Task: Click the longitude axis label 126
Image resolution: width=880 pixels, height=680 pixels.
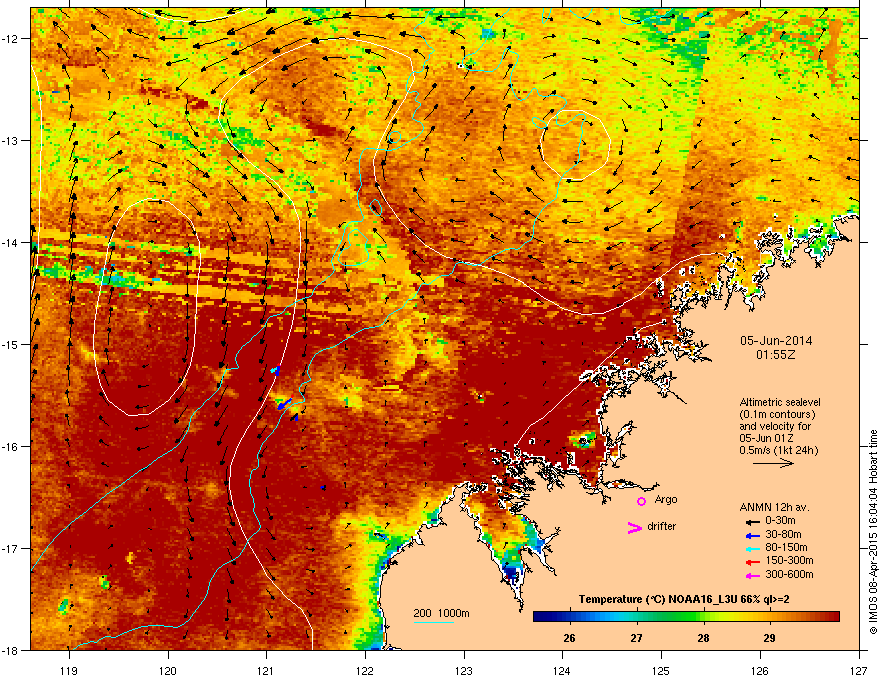Action: [760, 670]
